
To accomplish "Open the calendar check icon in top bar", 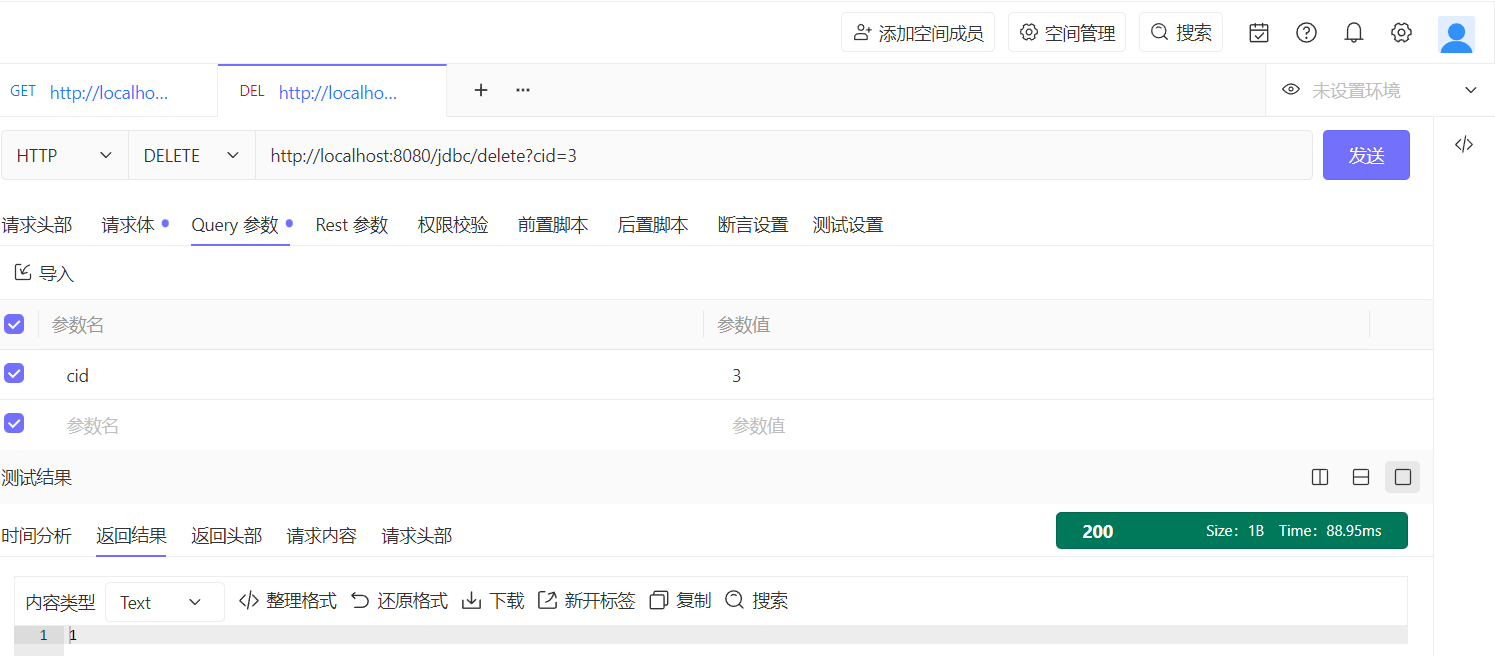I will point(1259,33).
